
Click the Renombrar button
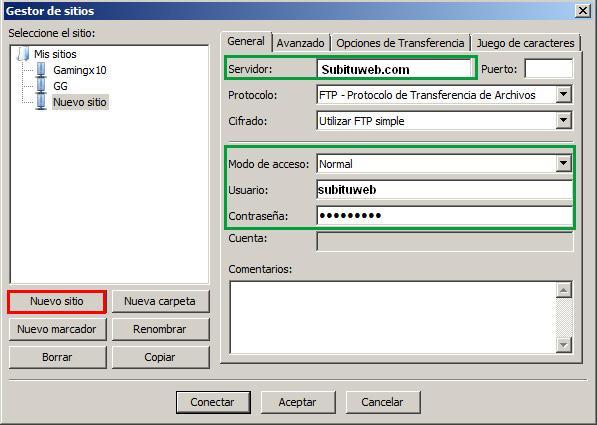tap(160, 329)
